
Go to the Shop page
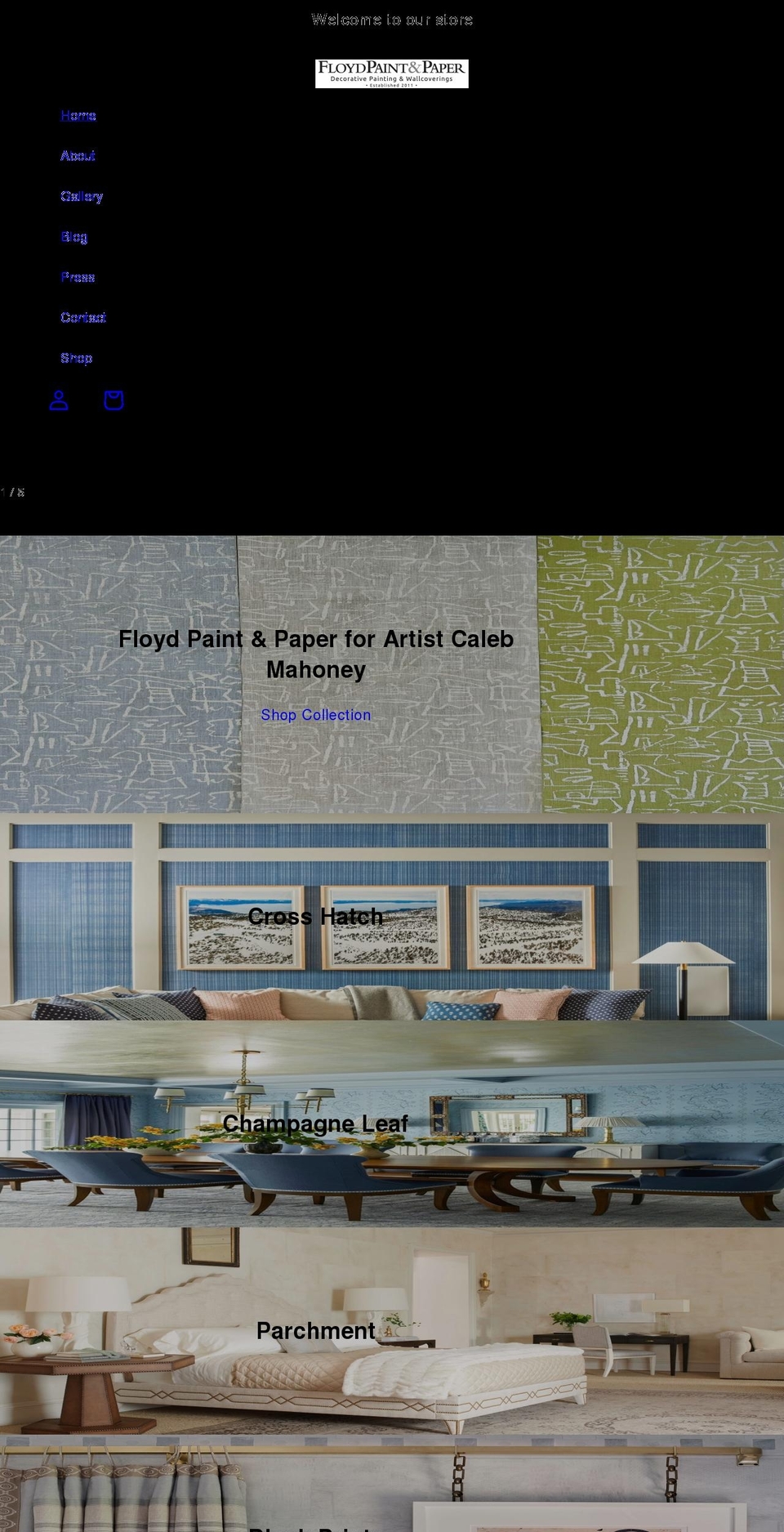[x=77, y=358]
